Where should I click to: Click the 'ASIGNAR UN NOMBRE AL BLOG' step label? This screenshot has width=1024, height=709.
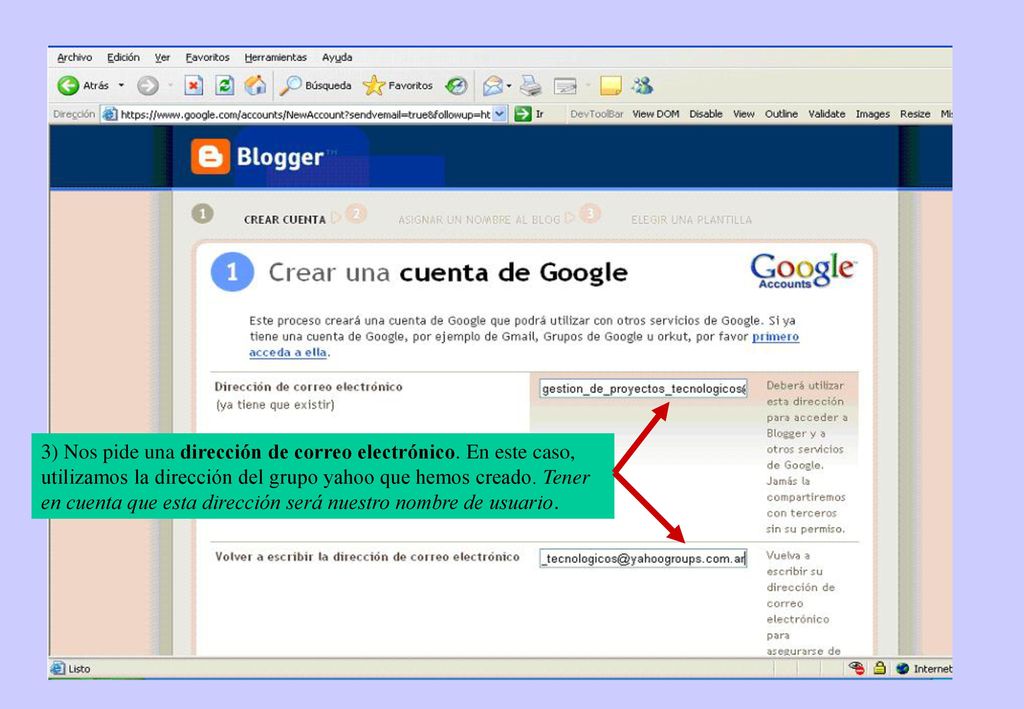point(479,220)
